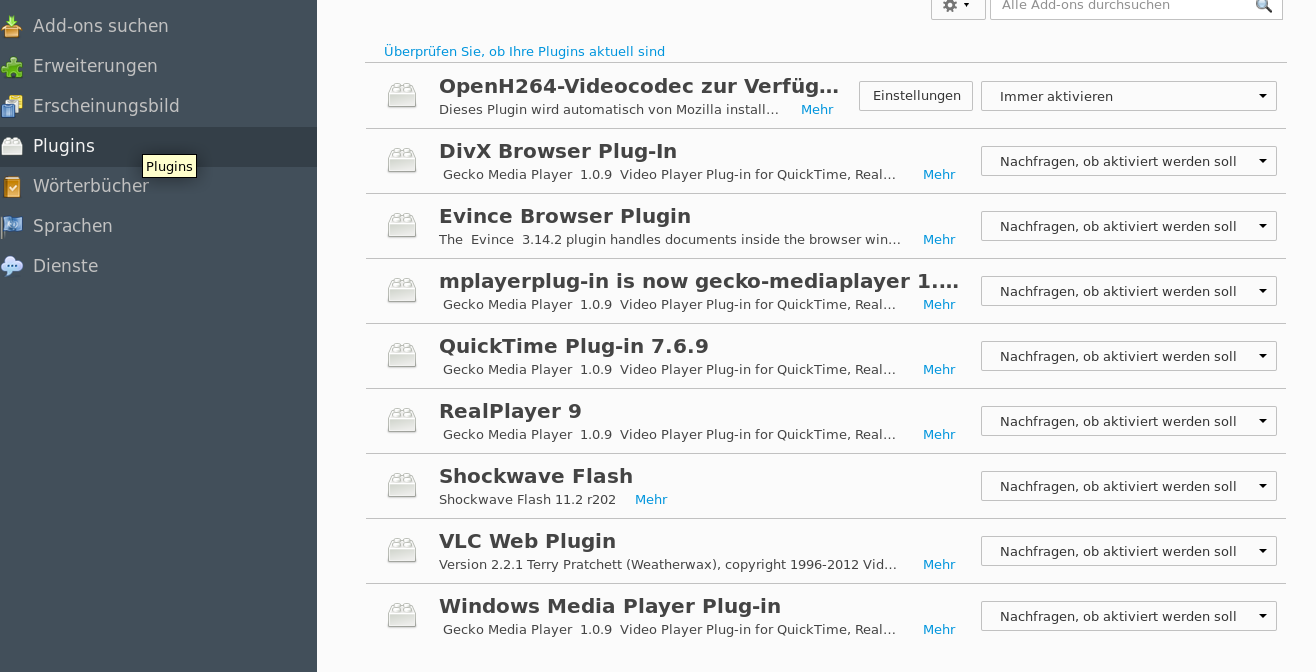Click the RealPlayer 9 plugin brick icon
1316x672 pixels.
(x=402, y=421)
